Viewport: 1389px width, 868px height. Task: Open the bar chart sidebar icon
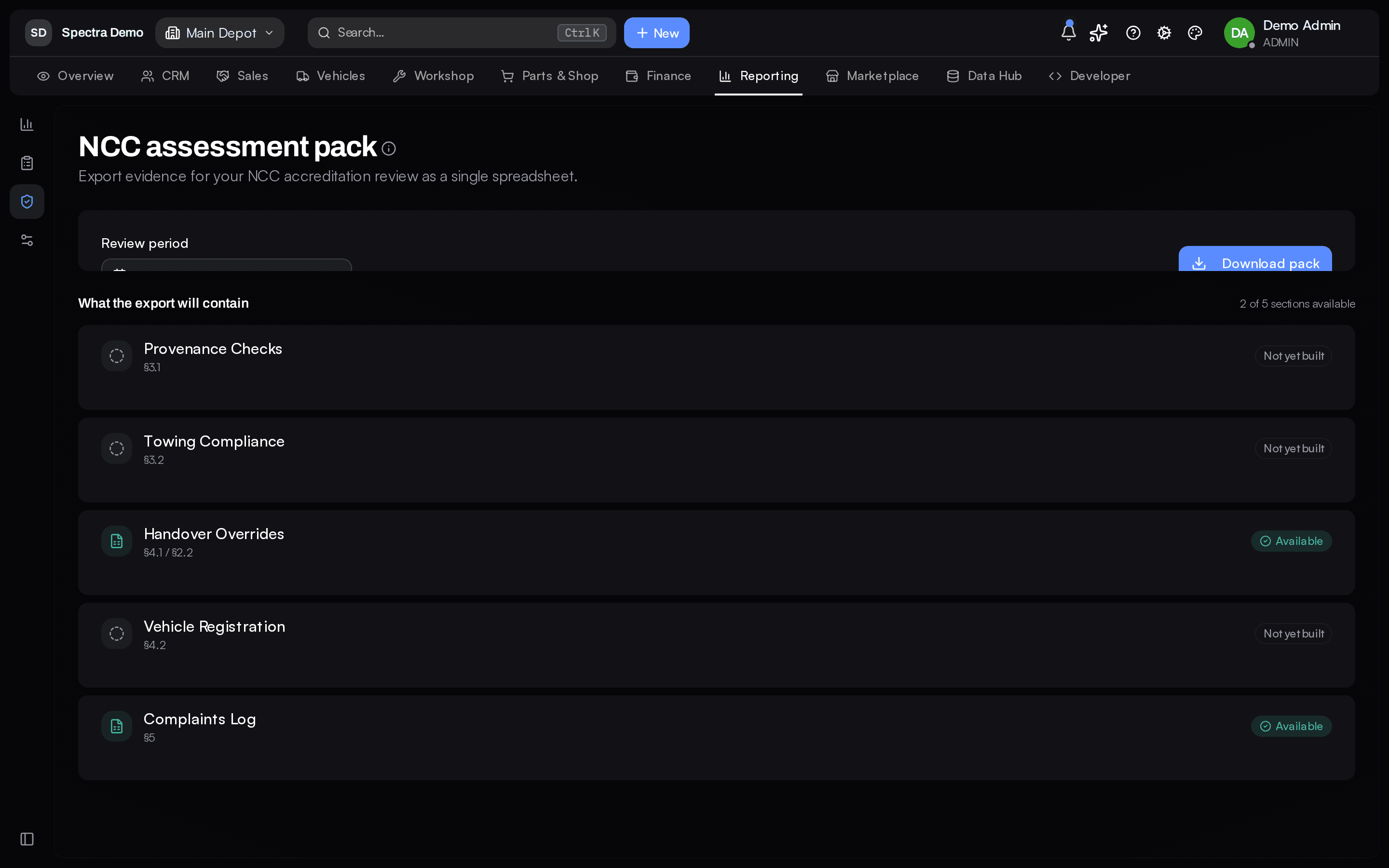click(x=27, y=124)
